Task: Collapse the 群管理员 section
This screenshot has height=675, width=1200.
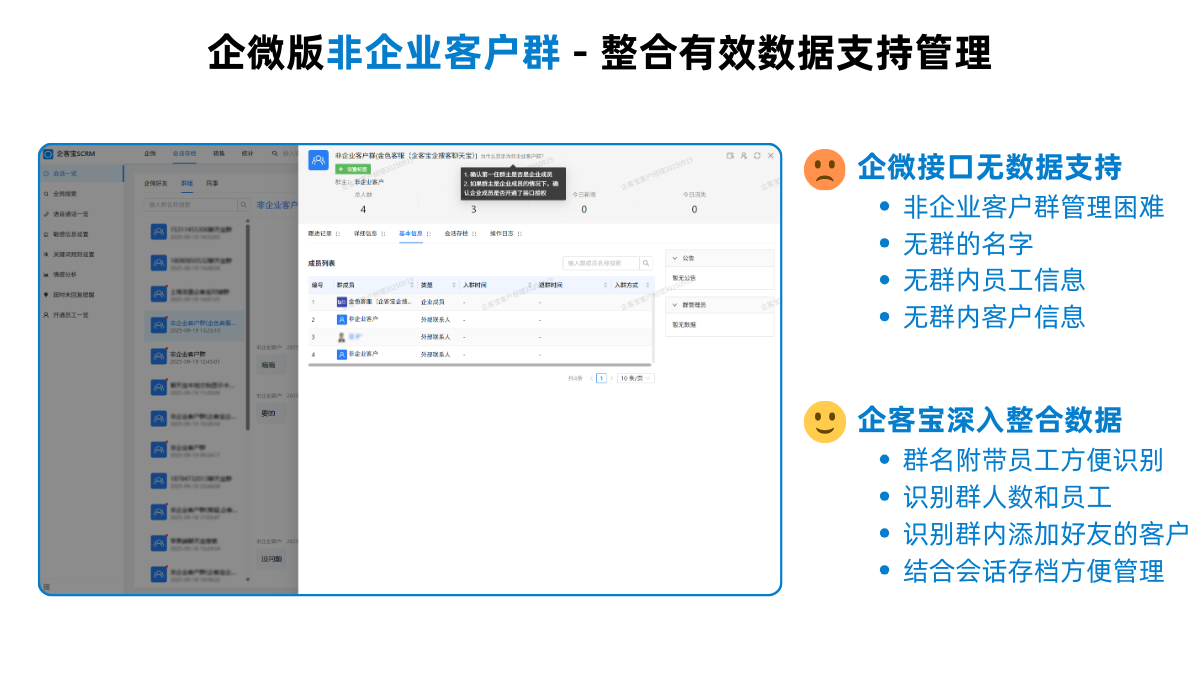Action: pos(675,304)
